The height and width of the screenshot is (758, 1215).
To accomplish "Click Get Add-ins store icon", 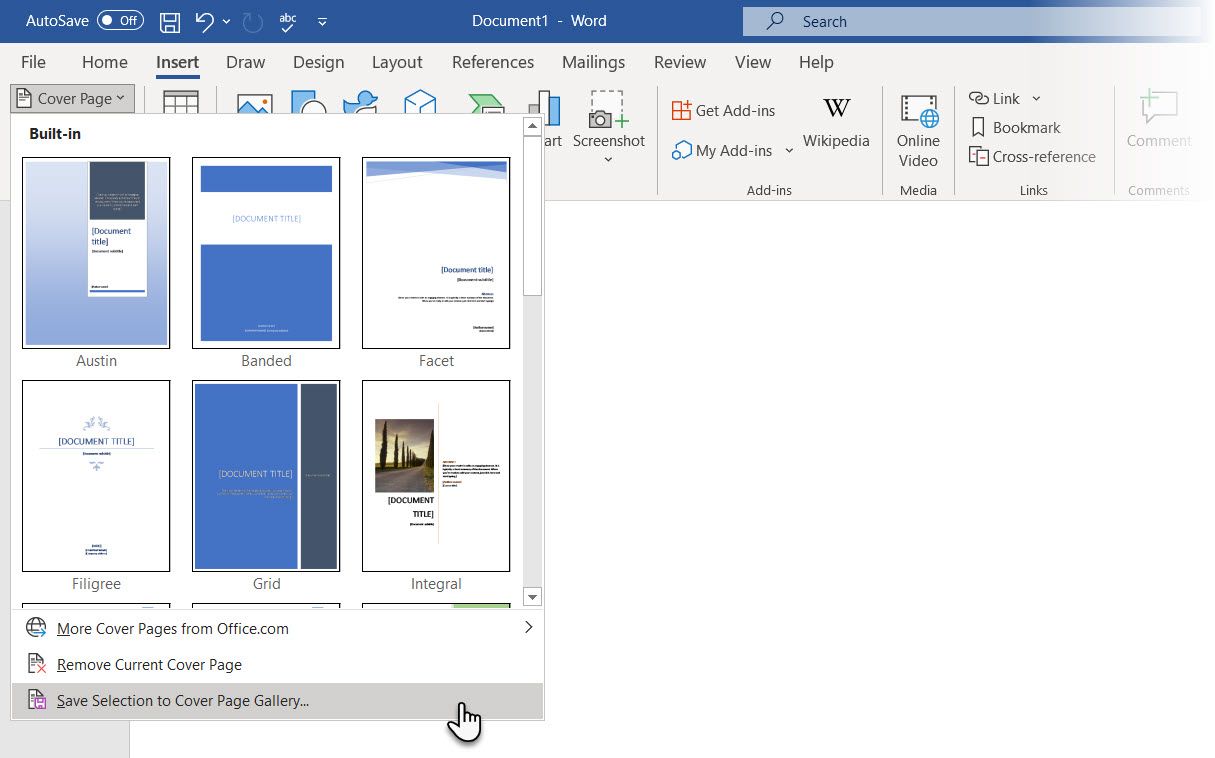I will (682, 111).
